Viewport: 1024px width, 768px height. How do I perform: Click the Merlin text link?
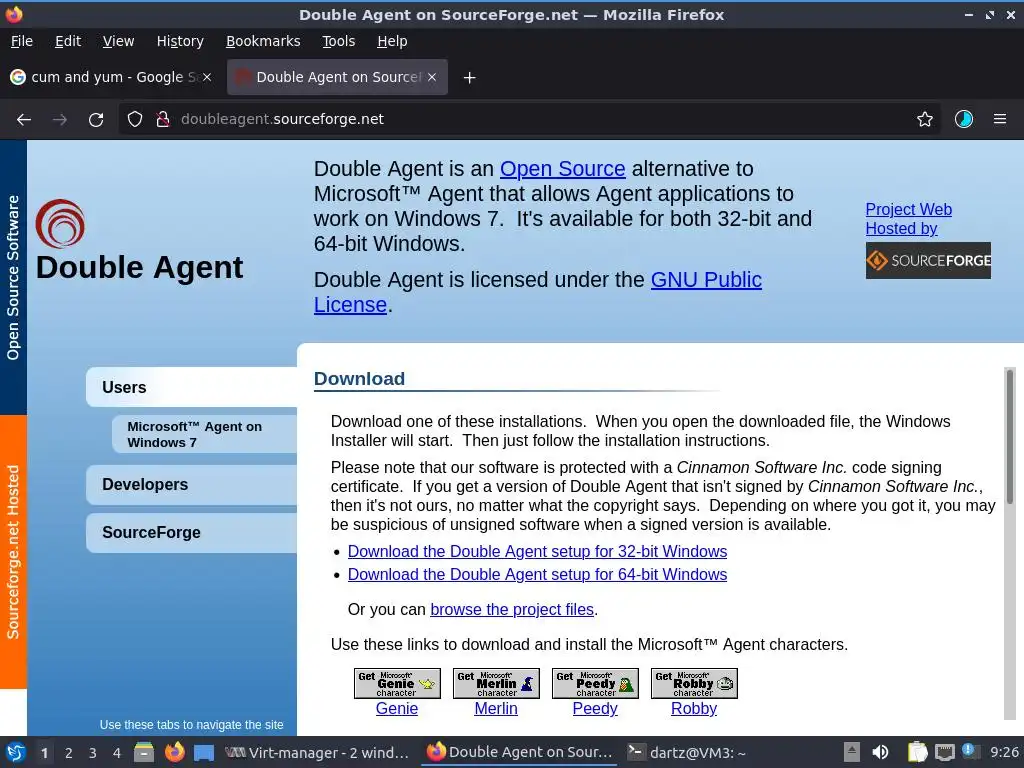496,709
